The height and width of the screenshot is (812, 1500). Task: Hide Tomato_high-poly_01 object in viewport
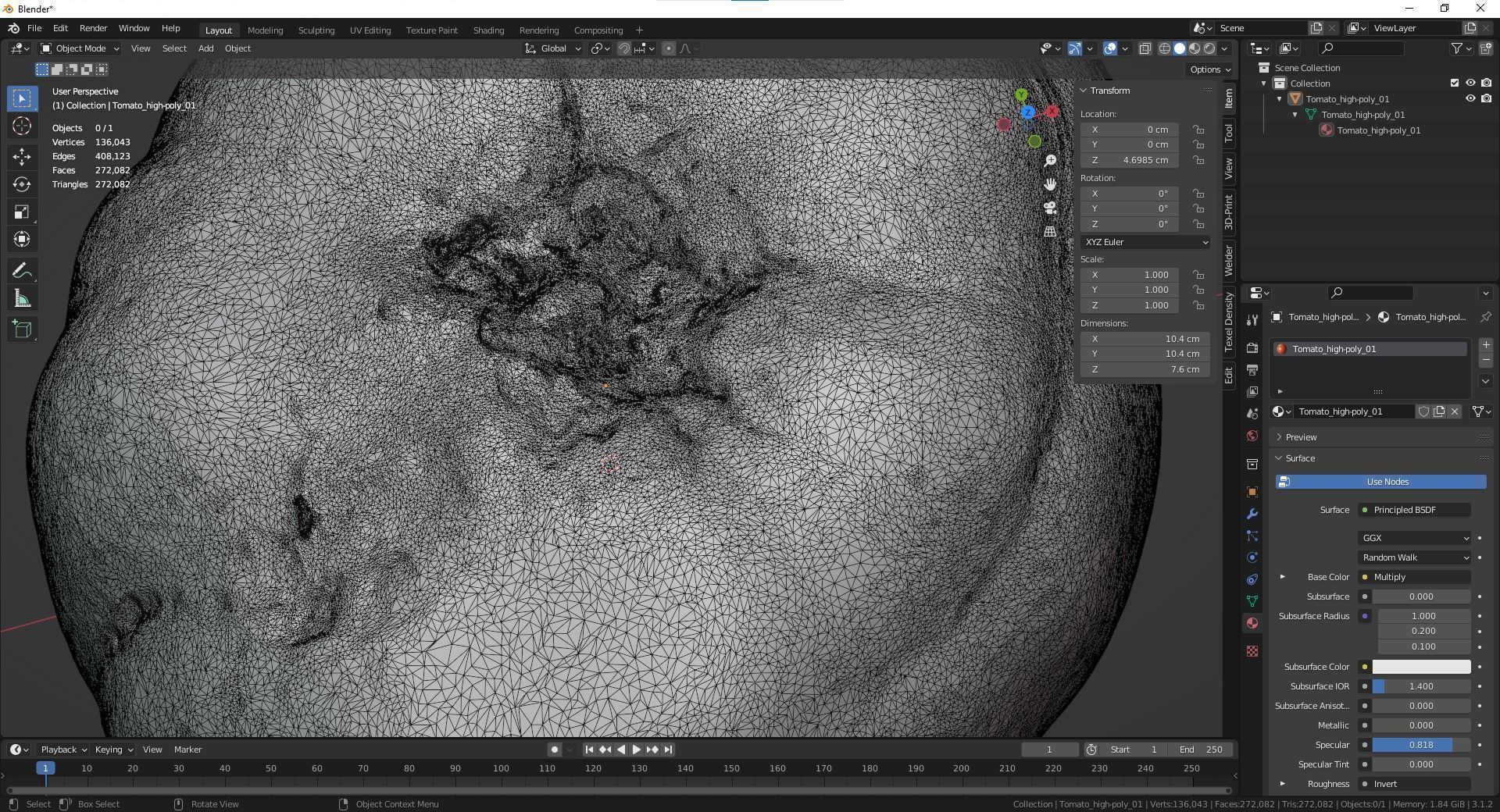click(x=1470, y=99)
